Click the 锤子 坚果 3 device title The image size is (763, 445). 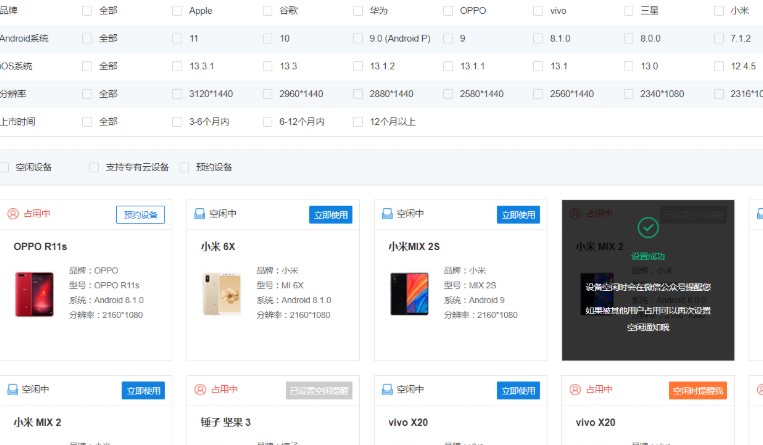click(x=226, y=423)
